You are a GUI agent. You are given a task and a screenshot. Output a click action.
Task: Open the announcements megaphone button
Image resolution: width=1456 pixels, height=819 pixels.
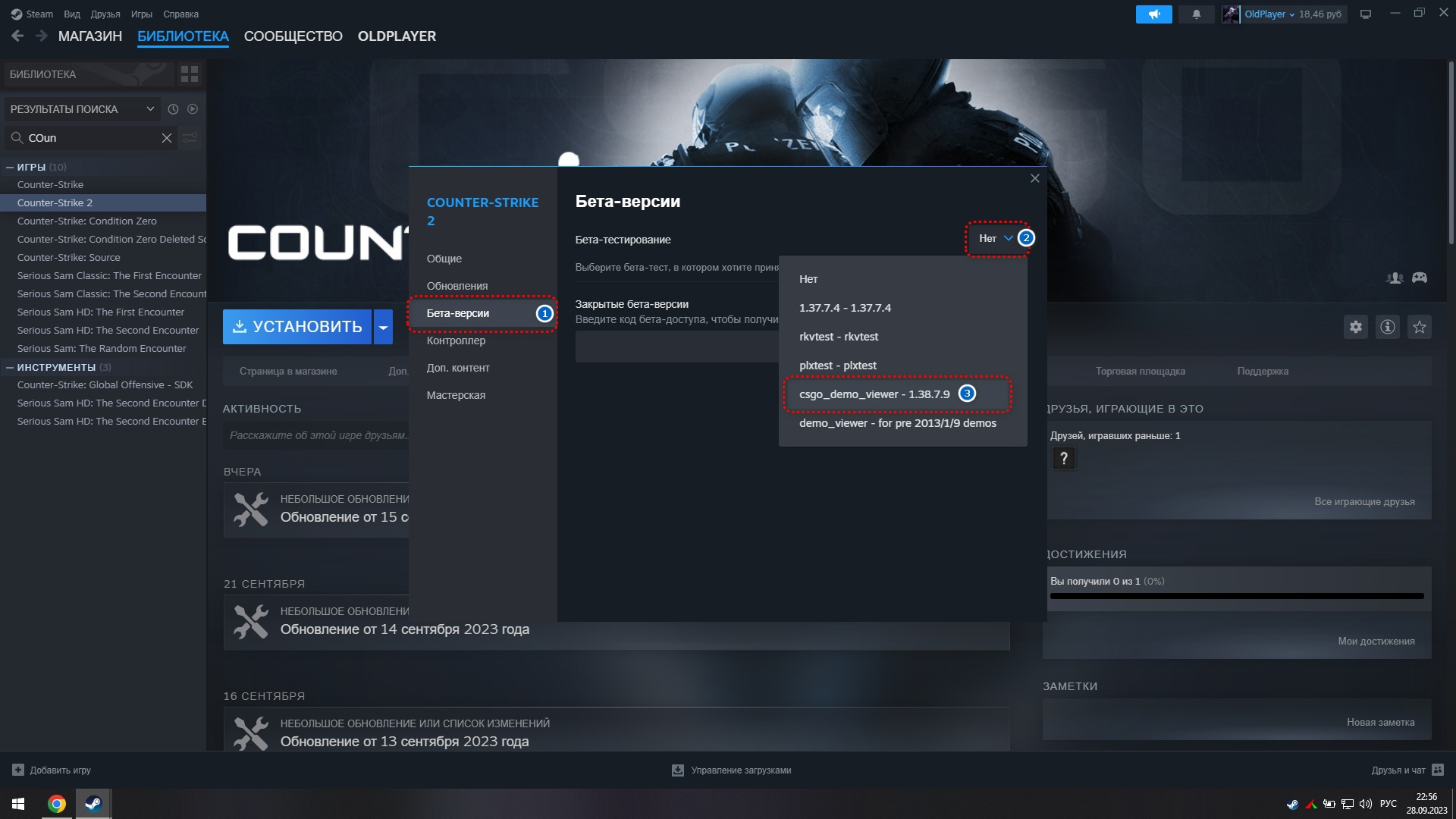[x=1153, y=14]
